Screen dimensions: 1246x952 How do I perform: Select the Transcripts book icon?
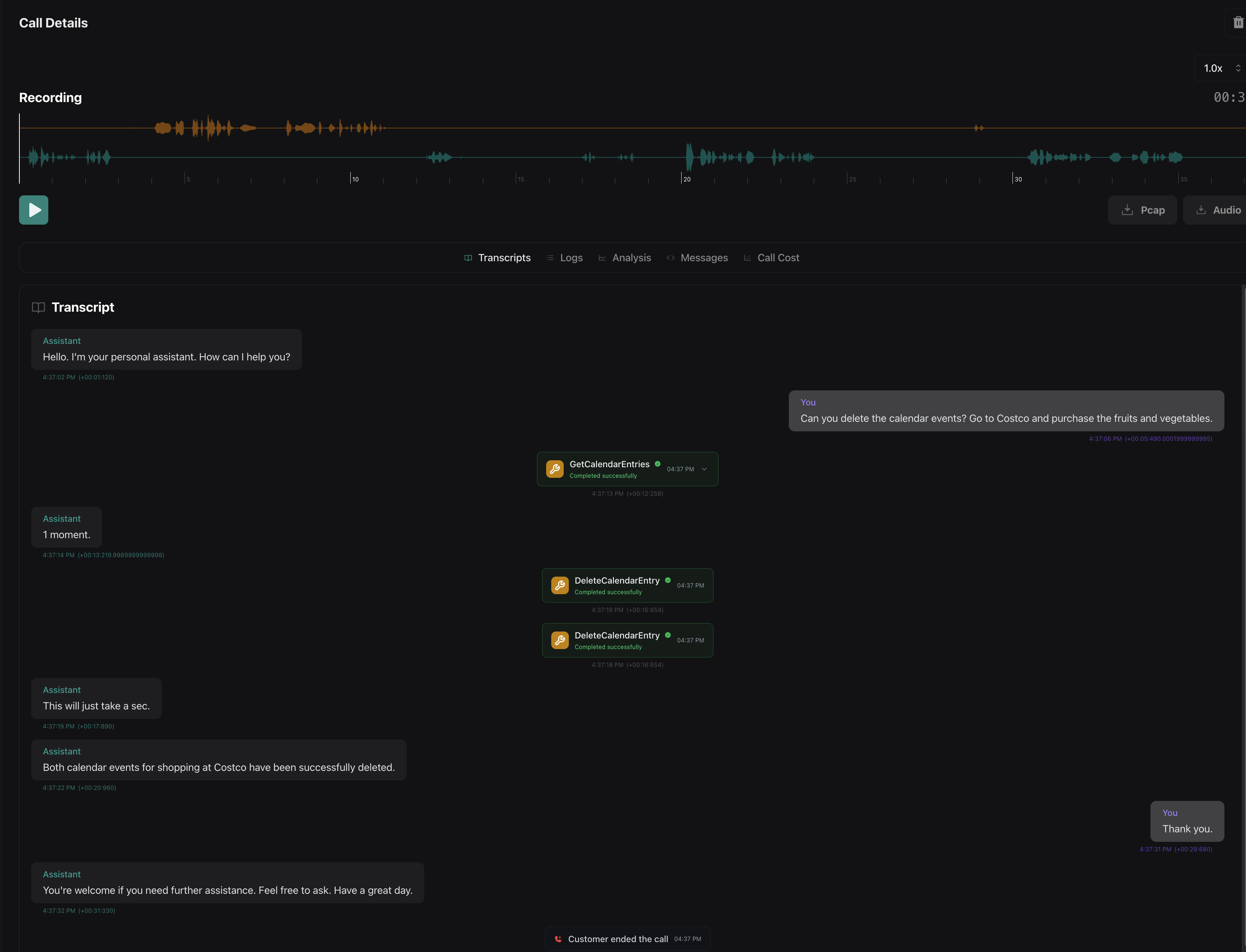(468, 257)
